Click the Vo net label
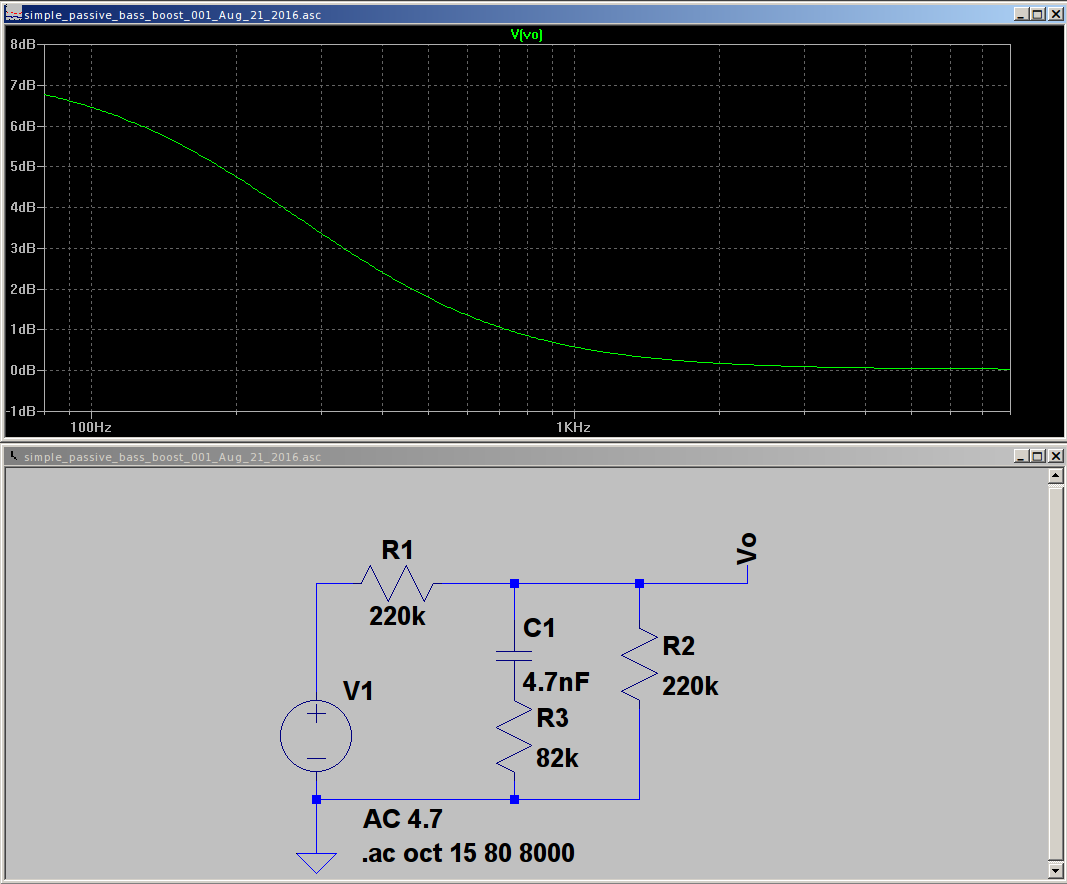 (x=746, y=549)
